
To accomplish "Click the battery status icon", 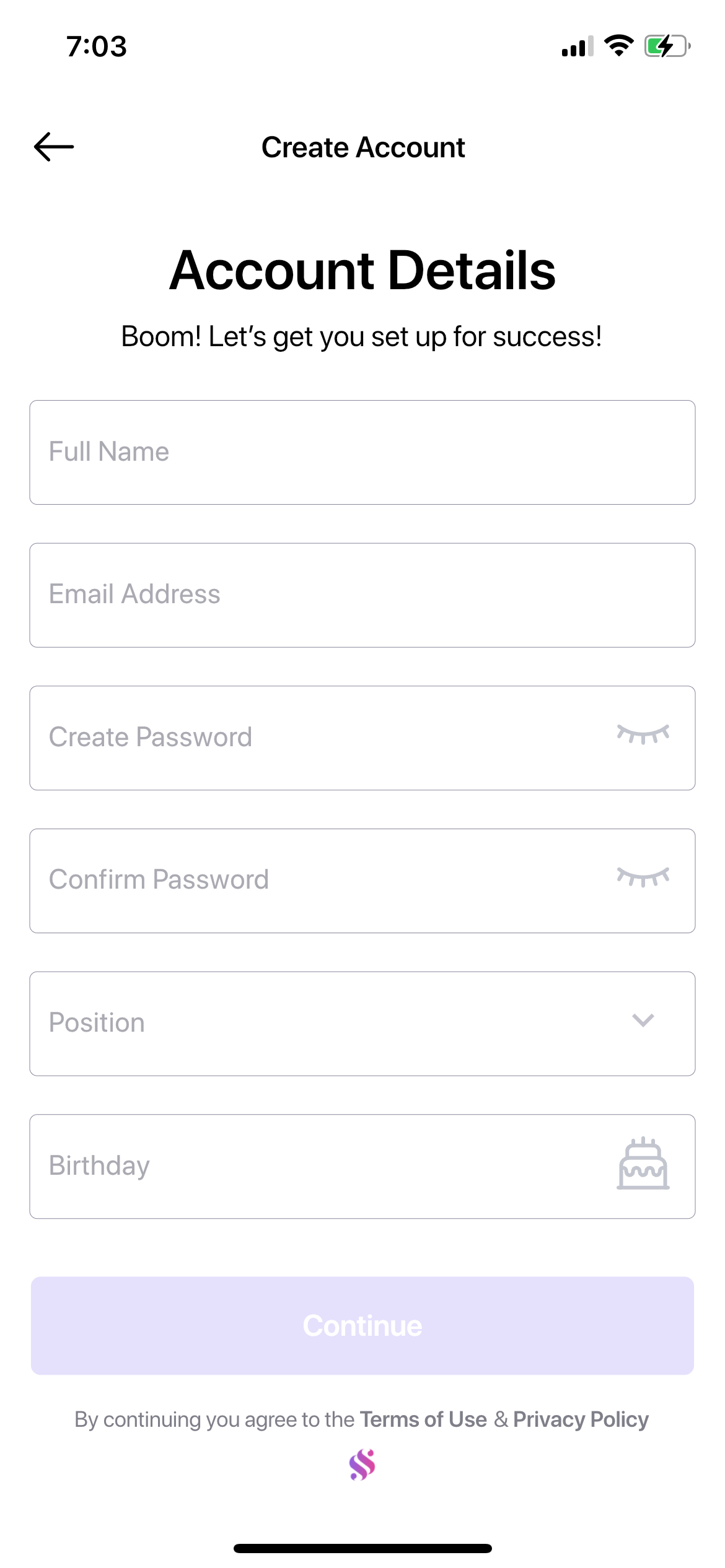I will pos(667,46).
